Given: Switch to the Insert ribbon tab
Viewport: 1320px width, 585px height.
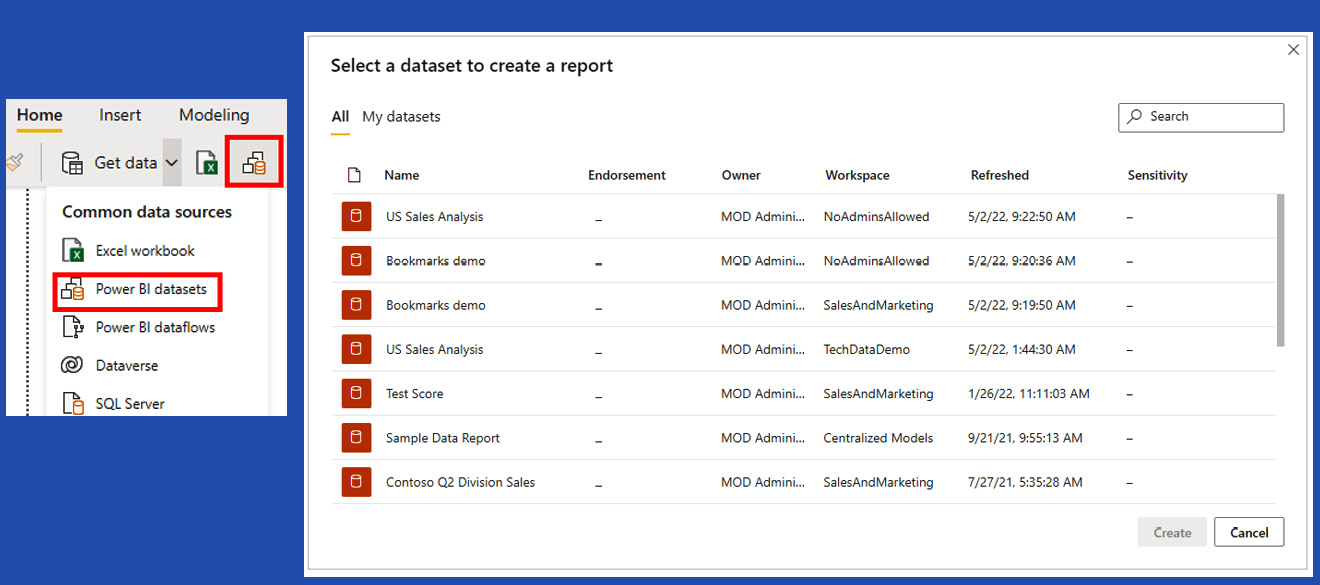Looking at the screenshot, I should point(120,115).
